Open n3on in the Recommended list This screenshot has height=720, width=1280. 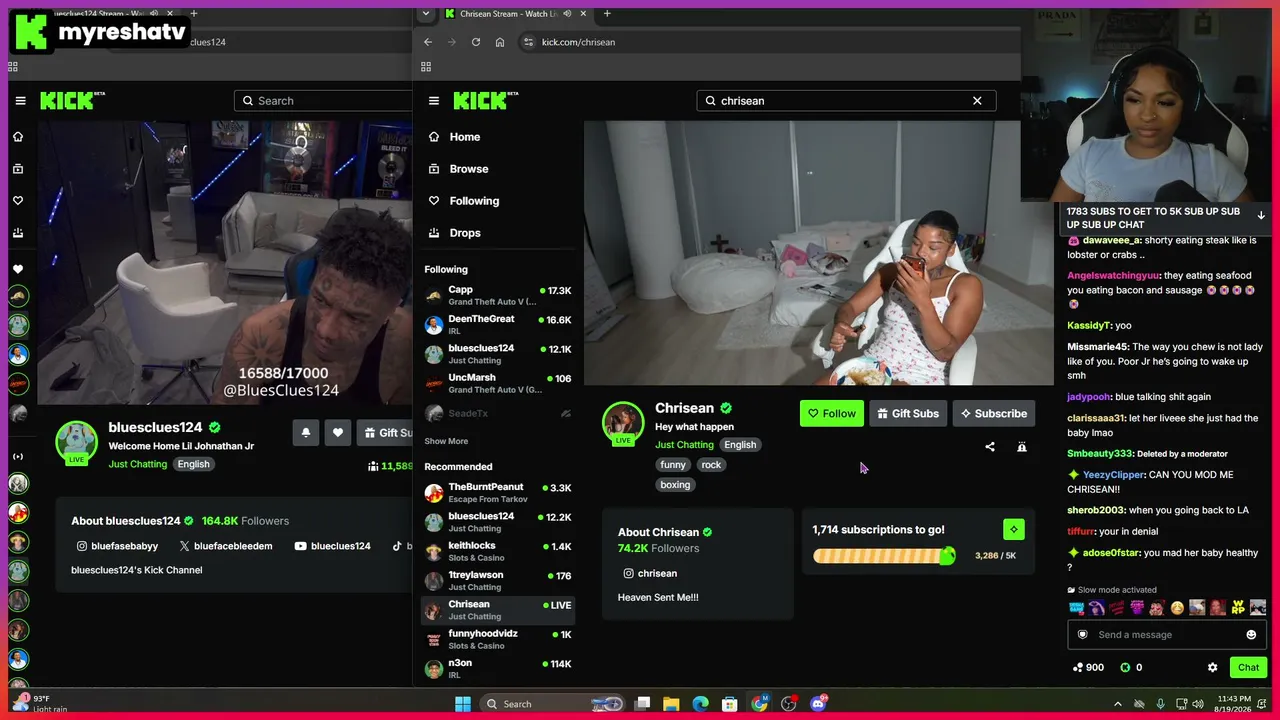(x=498, y=668)
